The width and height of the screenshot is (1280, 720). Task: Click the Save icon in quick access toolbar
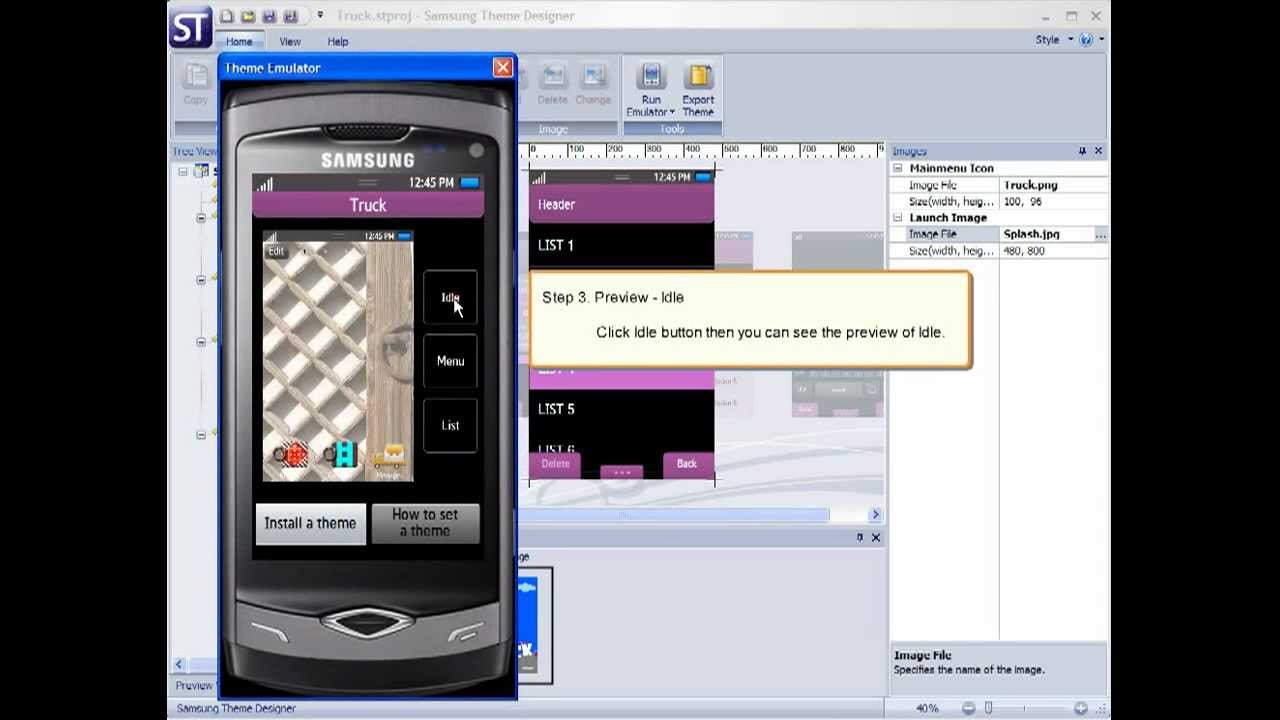269,16
